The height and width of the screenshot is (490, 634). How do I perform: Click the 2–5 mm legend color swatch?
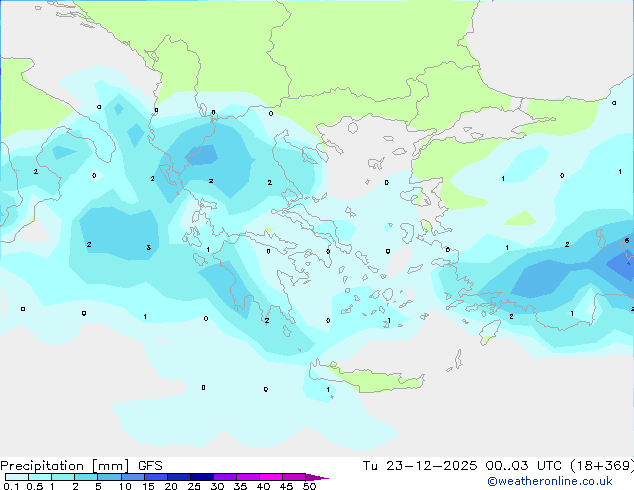click(x=86, y=477)
